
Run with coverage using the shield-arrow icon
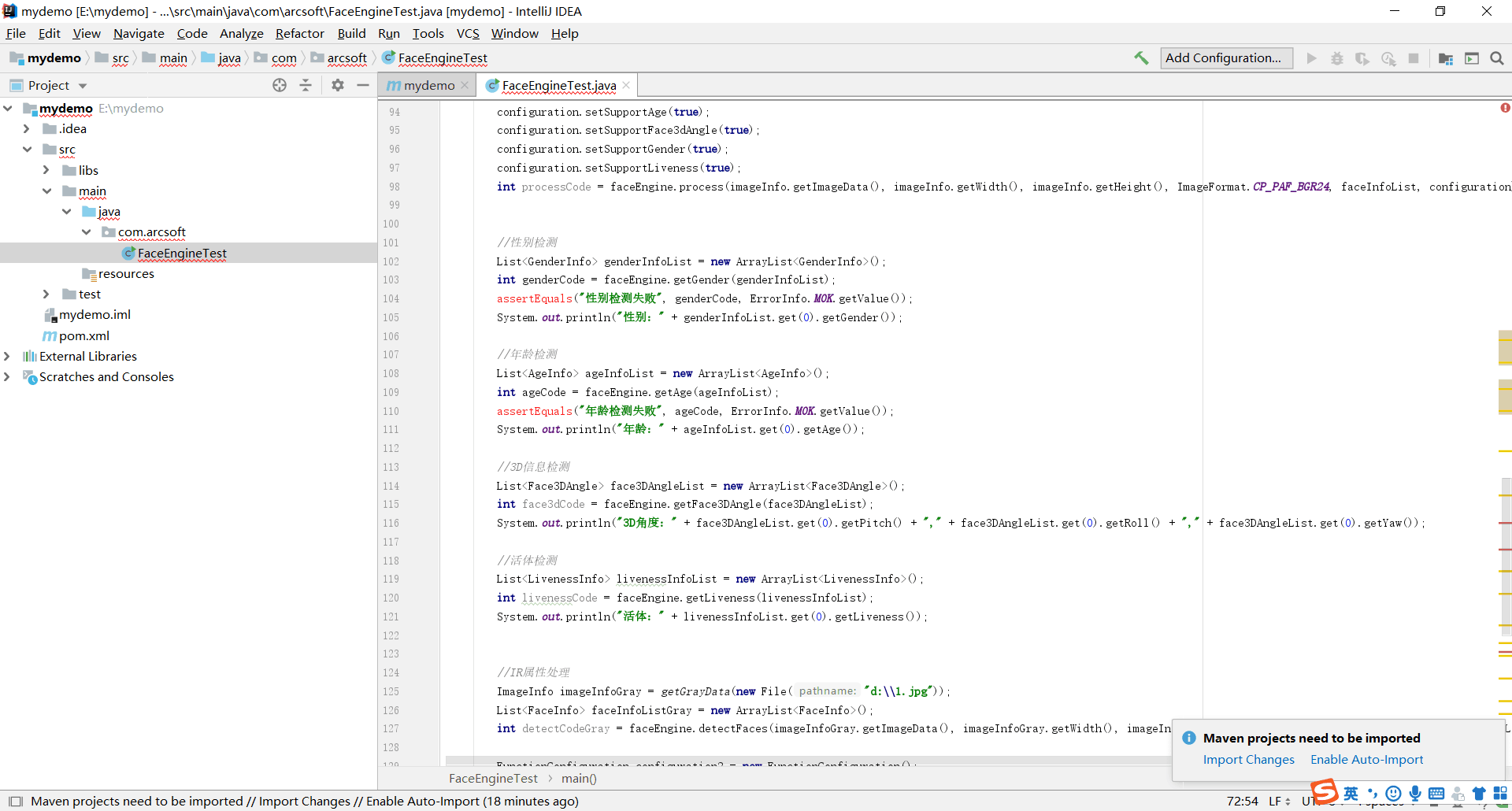point(1363,58)
